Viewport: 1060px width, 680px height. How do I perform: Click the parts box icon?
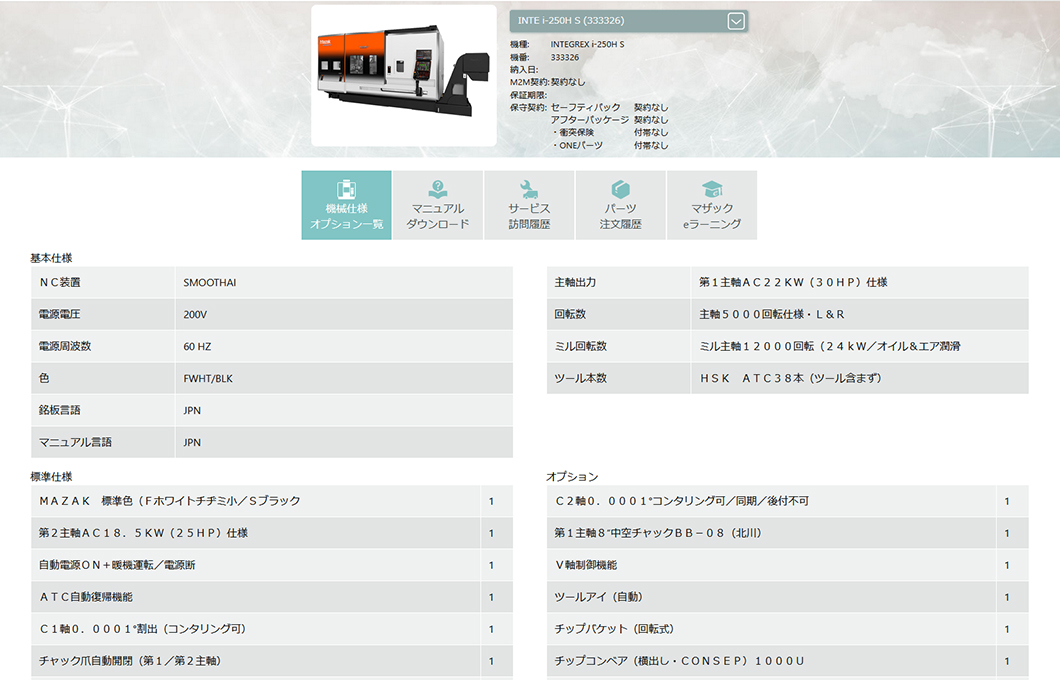(x=621, y=189)
